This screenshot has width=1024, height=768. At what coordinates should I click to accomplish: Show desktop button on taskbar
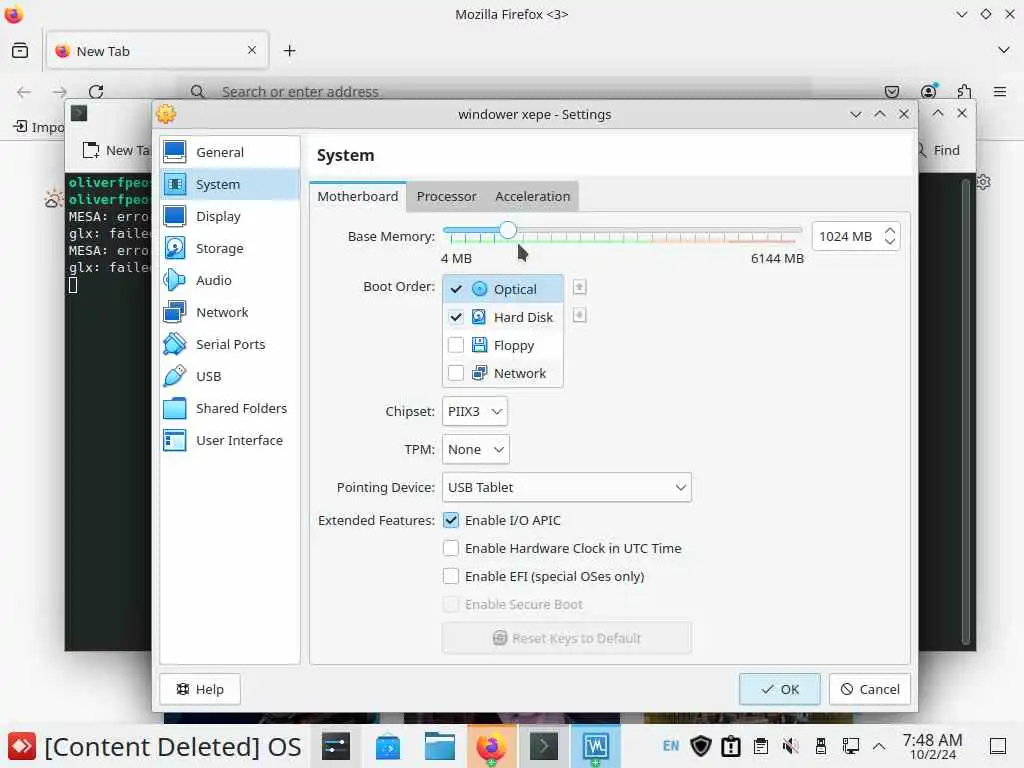coord(998,746)
